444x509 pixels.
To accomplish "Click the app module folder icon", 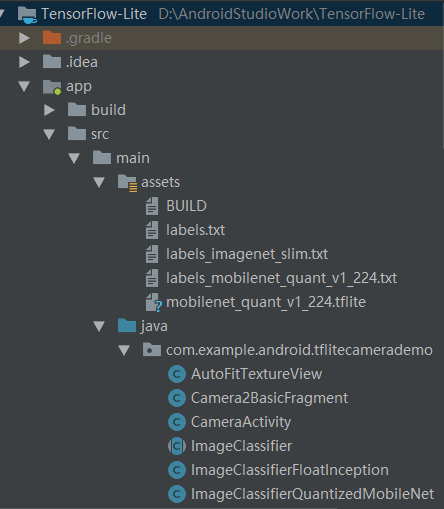I will point(52,87).
